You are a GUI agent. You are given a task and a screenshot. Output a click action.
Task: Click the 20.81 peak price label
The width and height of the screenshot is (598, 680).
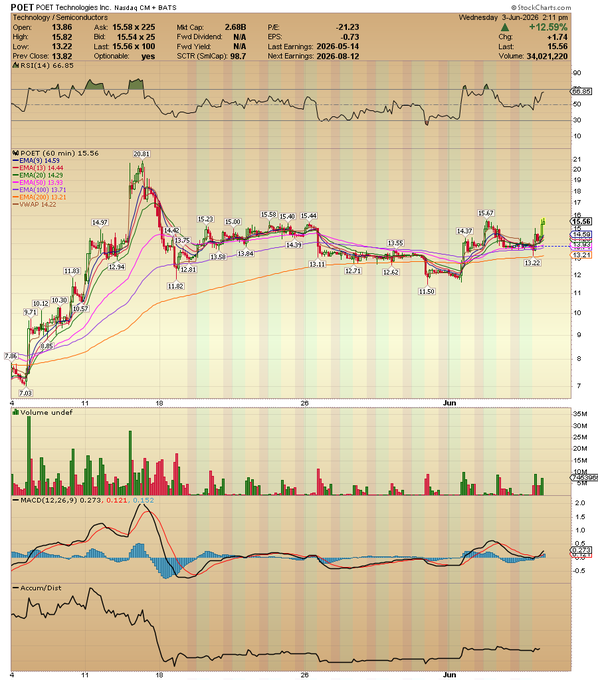point(142,154)
